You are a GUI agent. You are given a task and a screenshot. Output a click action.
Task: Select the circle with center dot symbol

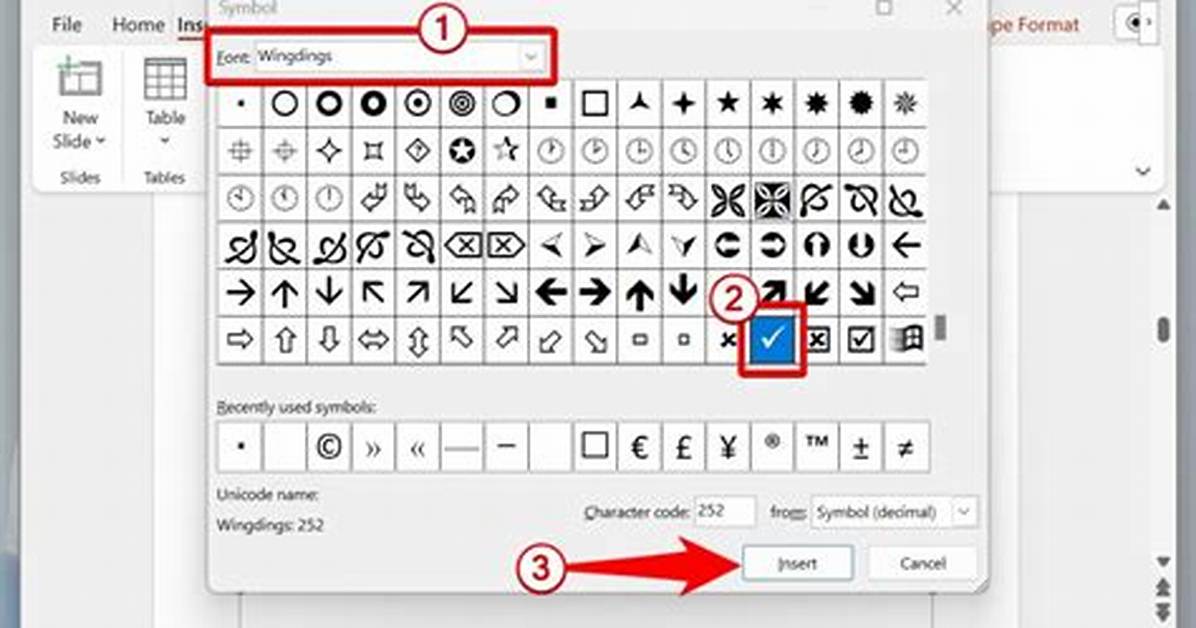click(x=417, y=103)
